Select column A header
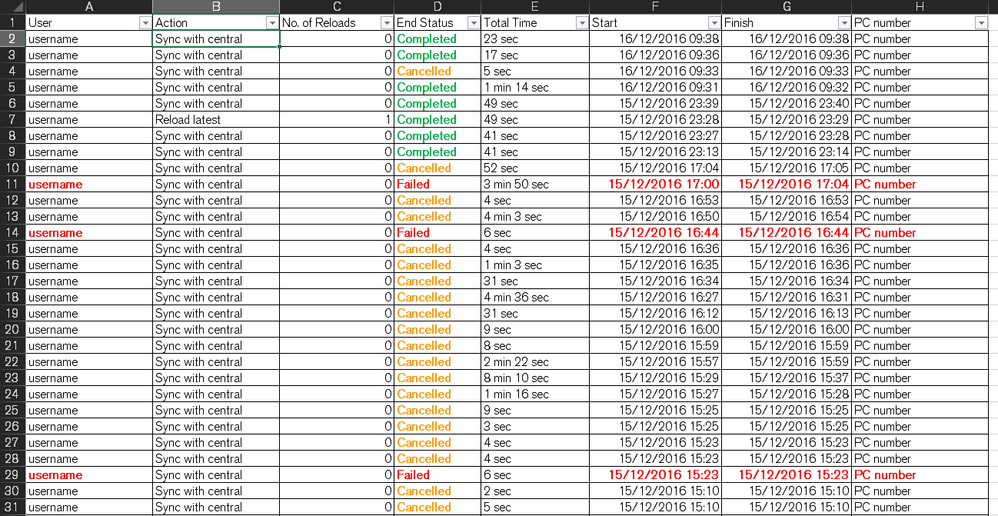The width and height of the screenshot is (998, 516). tap(88, 7)
